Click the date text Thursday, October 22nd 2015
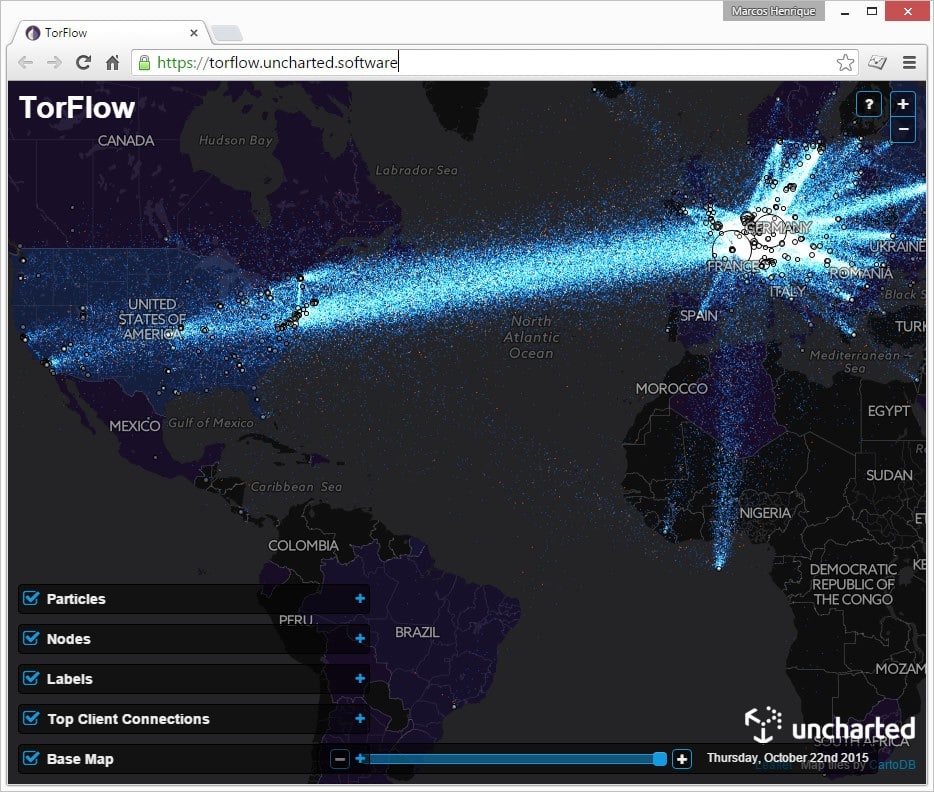 [787, 757]
